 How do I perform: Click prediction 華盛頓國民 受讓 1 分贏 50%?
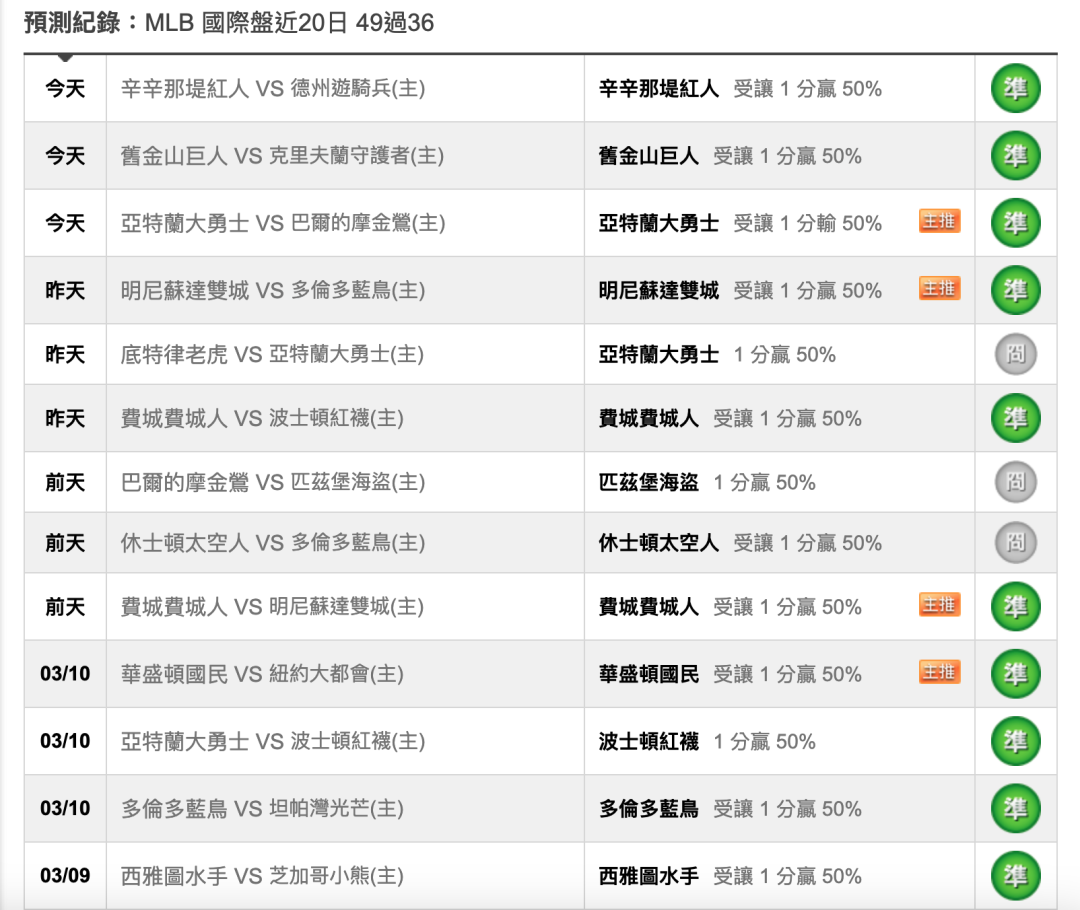click(x=730, y=674)
